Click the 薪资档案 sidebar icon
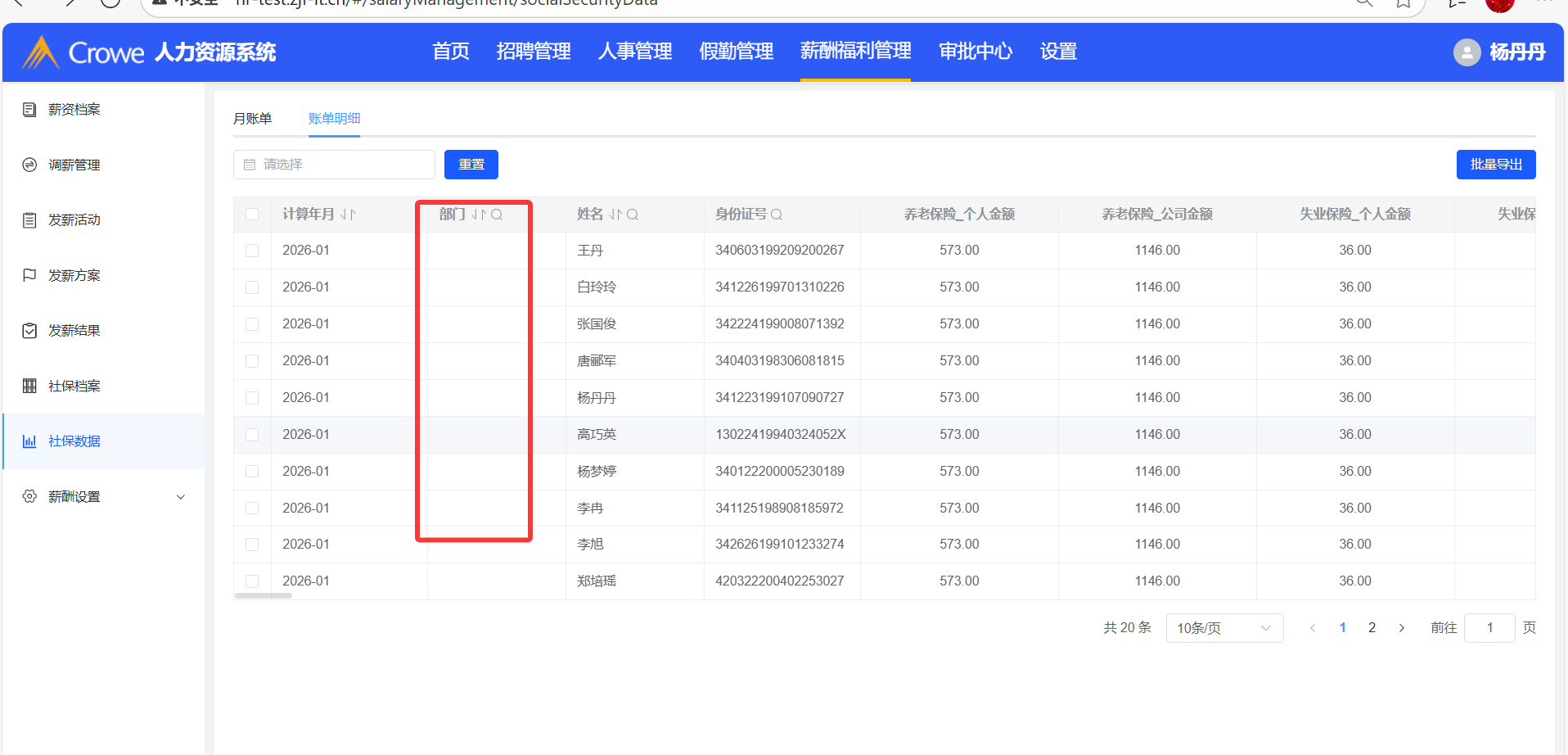The height and width of the screenshot is (755, 1568). point(29,110)
